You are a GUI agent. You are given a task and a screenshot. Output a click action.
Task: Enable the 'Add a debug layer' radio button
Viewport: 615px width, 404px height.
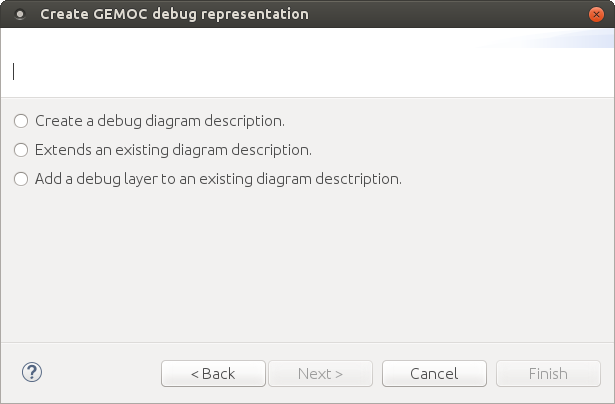22,180
